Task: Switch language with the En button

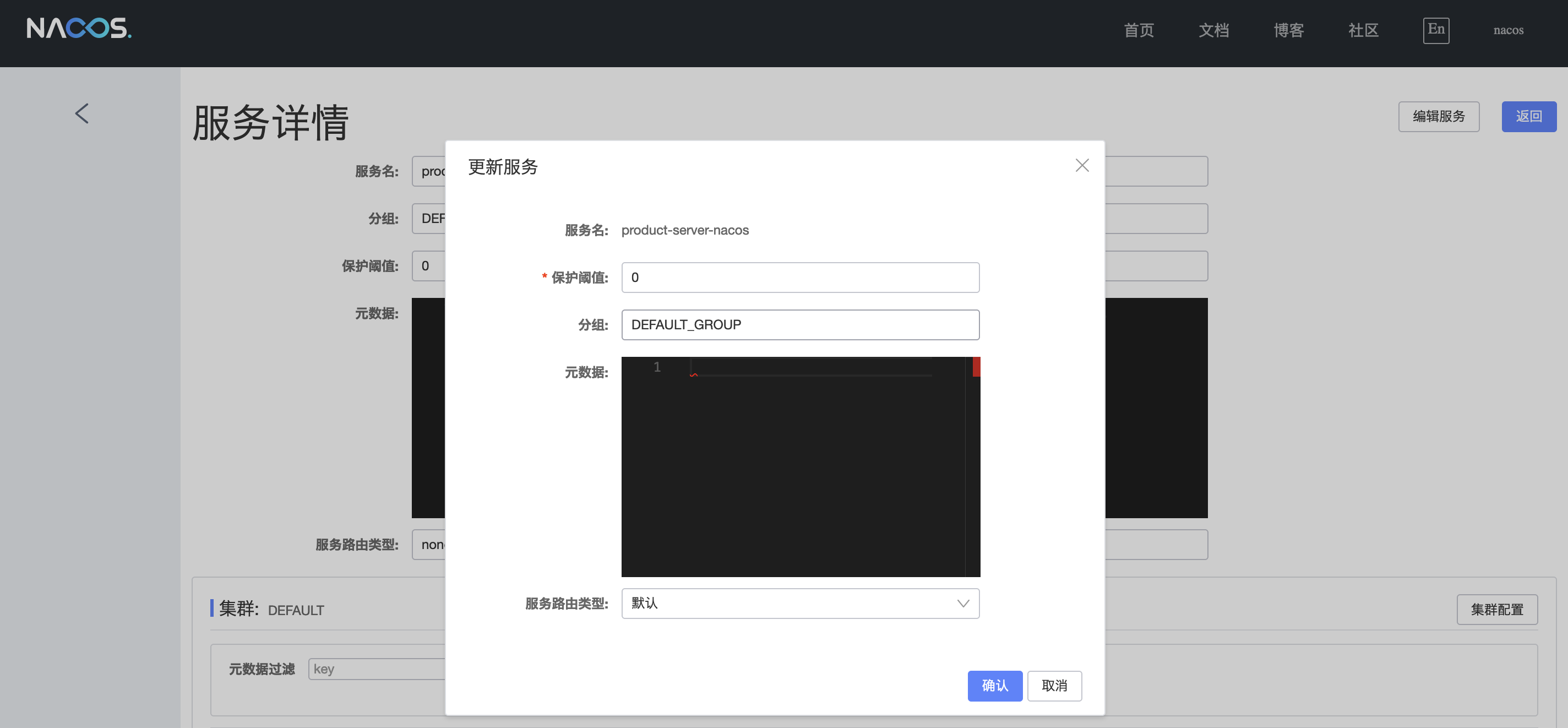Action: (x=1436, y=30)
